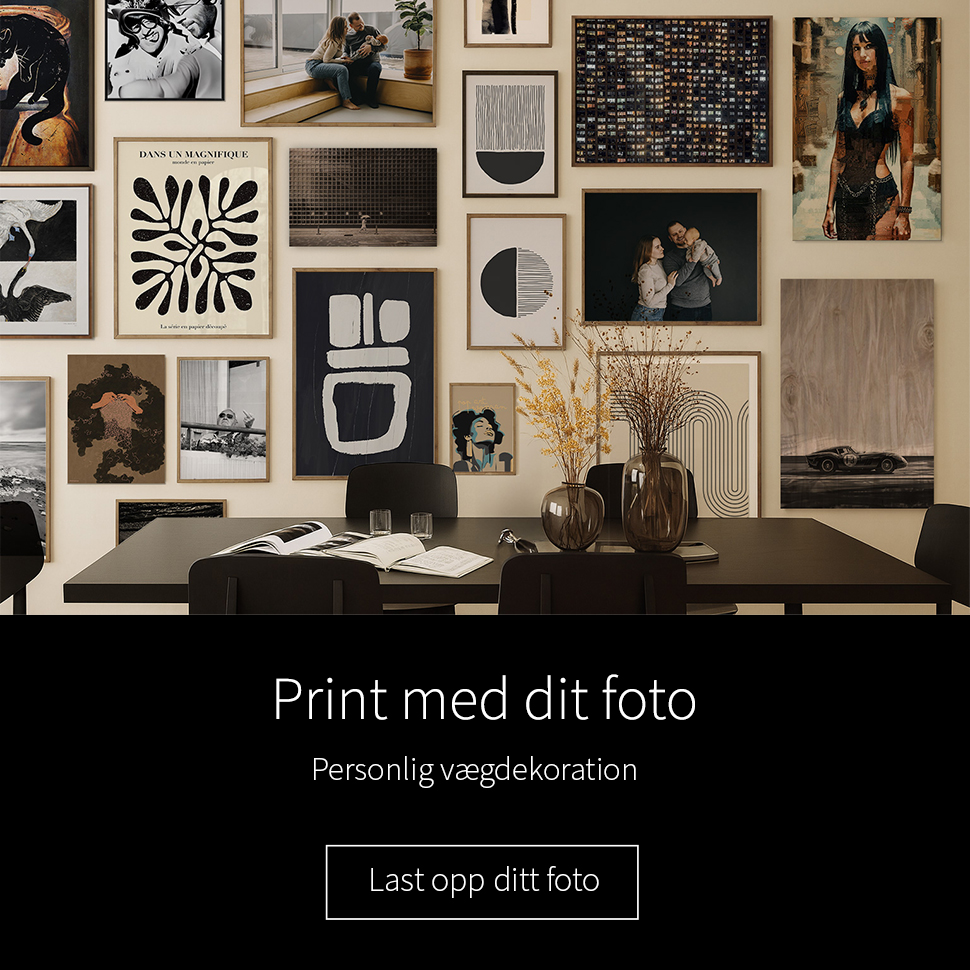
Task: Pick the blue-faced woman pop art print
Action: point(483,429)
